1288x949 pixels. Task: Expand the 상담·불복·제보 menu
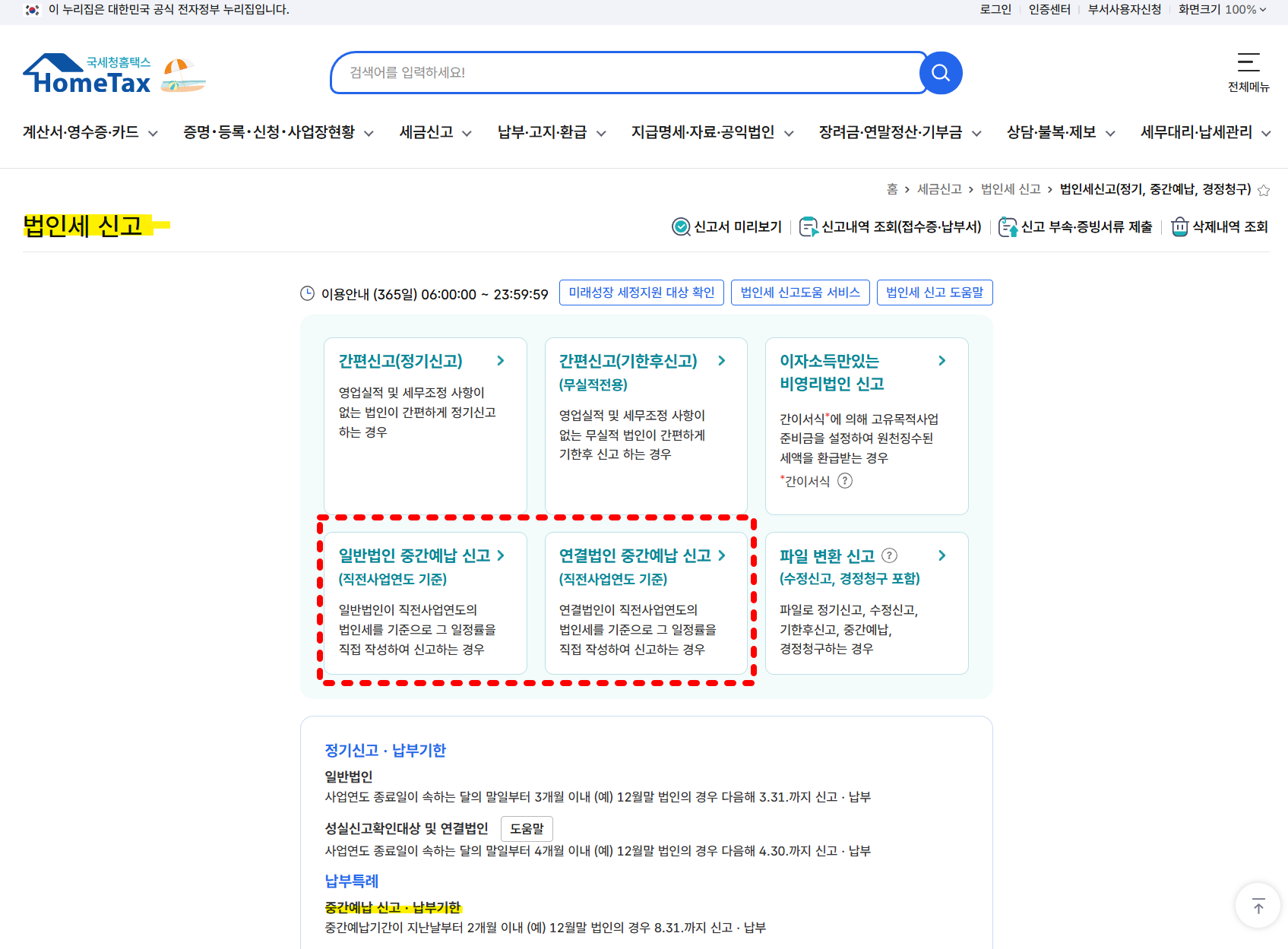pos(1061,132)
